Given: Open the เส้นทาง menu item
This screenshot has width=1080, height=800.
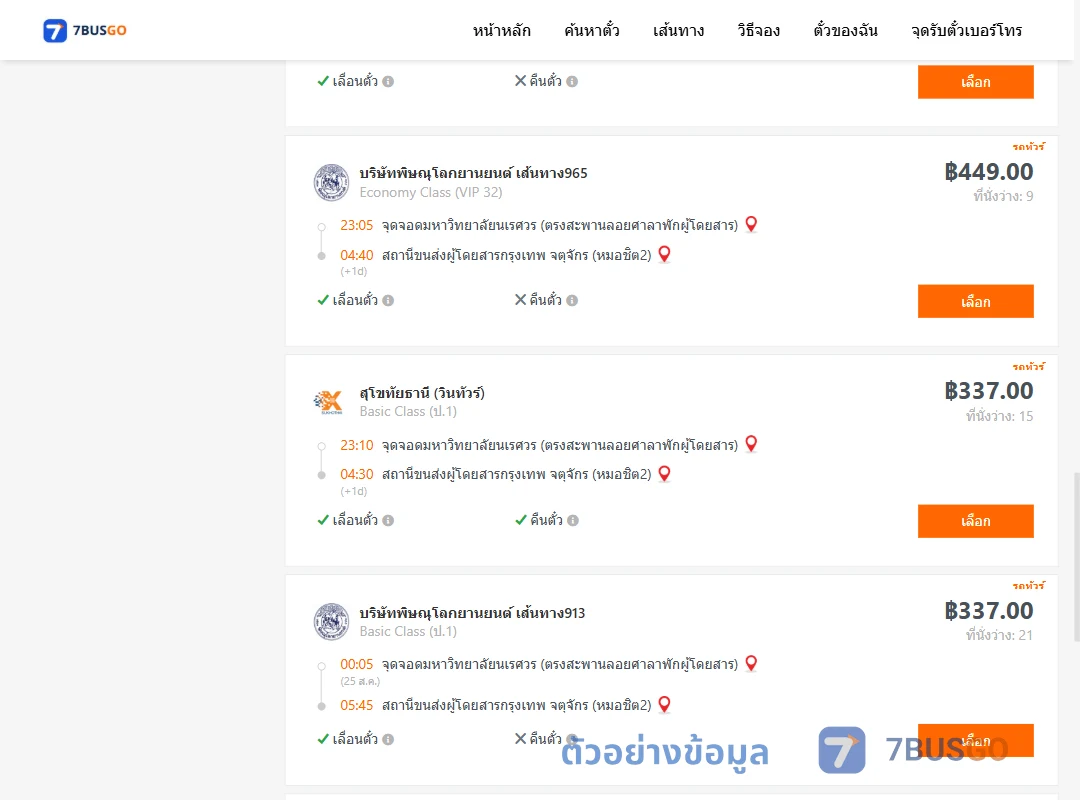Looking at the screenshot, I should coord(678,30).
